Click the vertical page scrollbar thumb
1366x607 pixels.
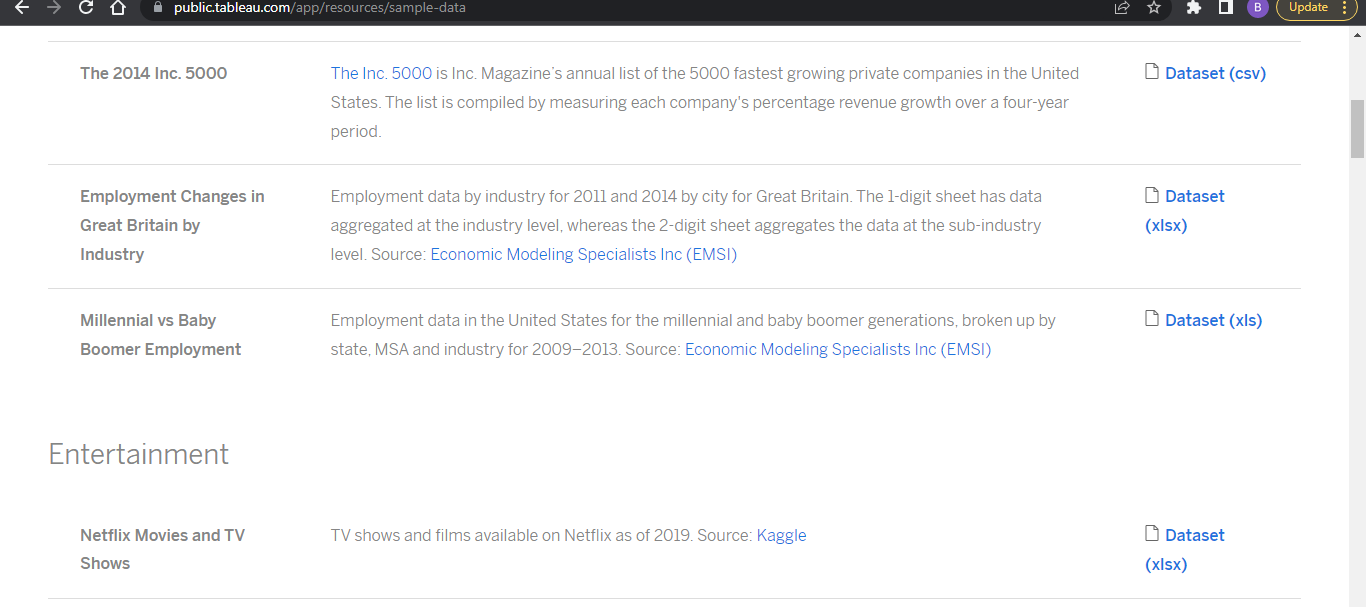pos(1357,129)
